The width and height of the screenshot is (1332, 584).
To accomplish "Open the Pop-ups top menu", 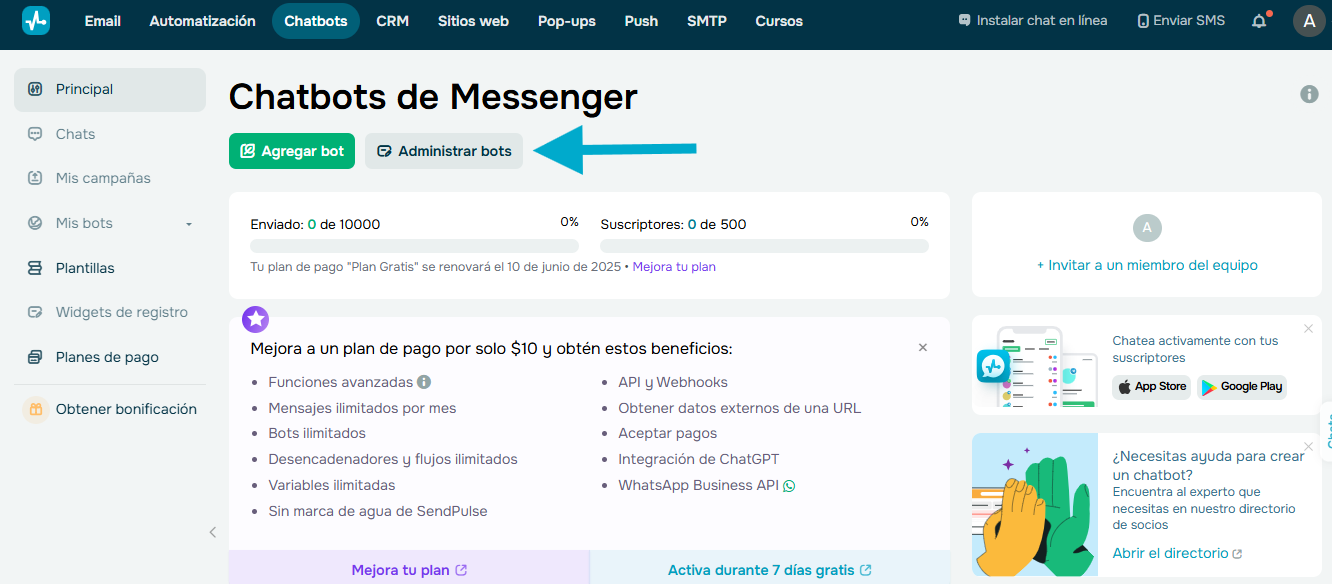I will (567, 21).
